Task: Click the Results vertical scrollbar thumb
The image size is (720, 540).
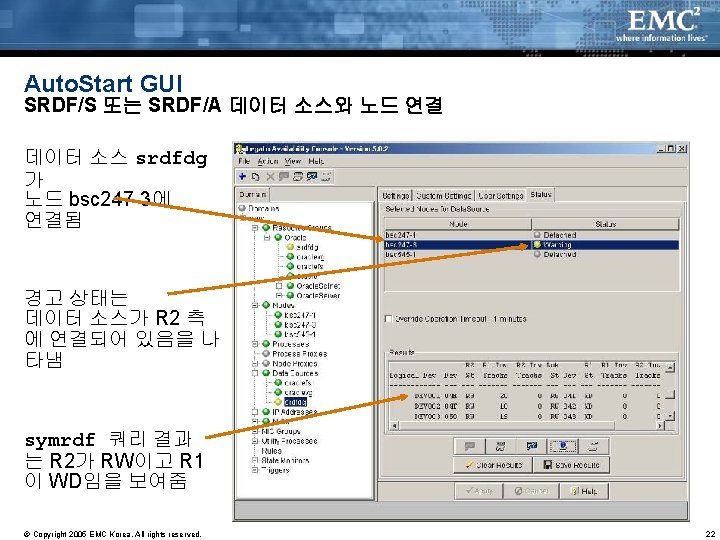Action: click(x=670, y=394)
